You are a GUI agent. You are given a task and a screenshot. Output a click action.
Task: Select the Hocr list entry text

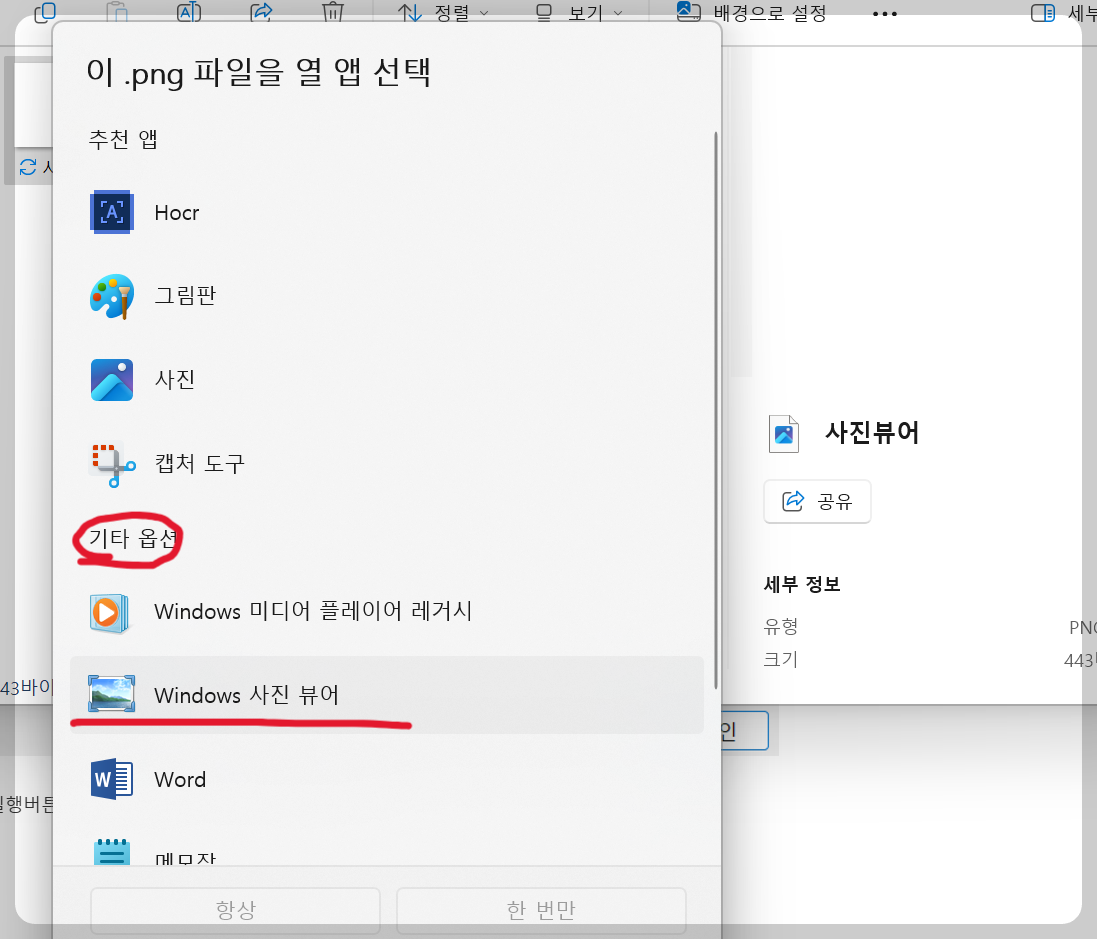coord(177,213)
